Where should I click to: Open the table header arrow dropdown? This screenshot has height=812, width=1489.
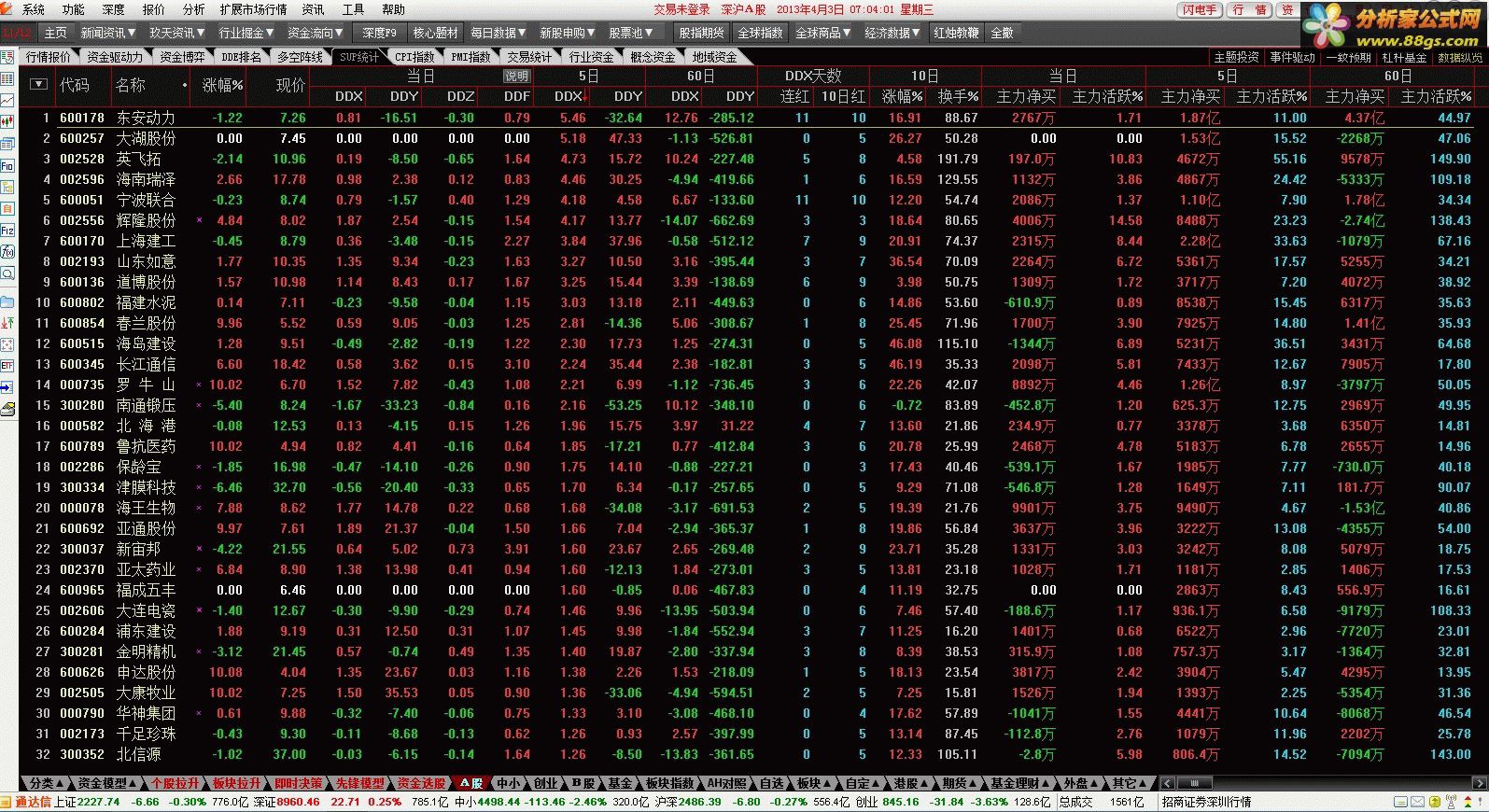click(x=38, y=84)
